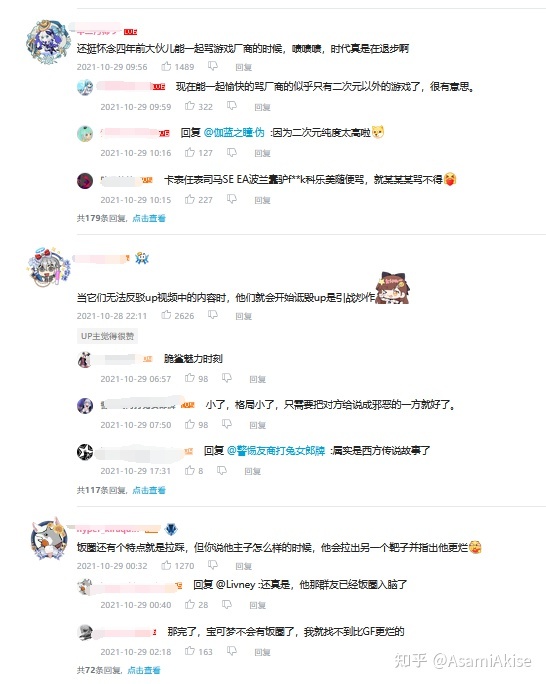The height and width of the screenshot is (684, 546).
Task: Reply to the 2021-10-29 17:31 comment
Action: 253,471
